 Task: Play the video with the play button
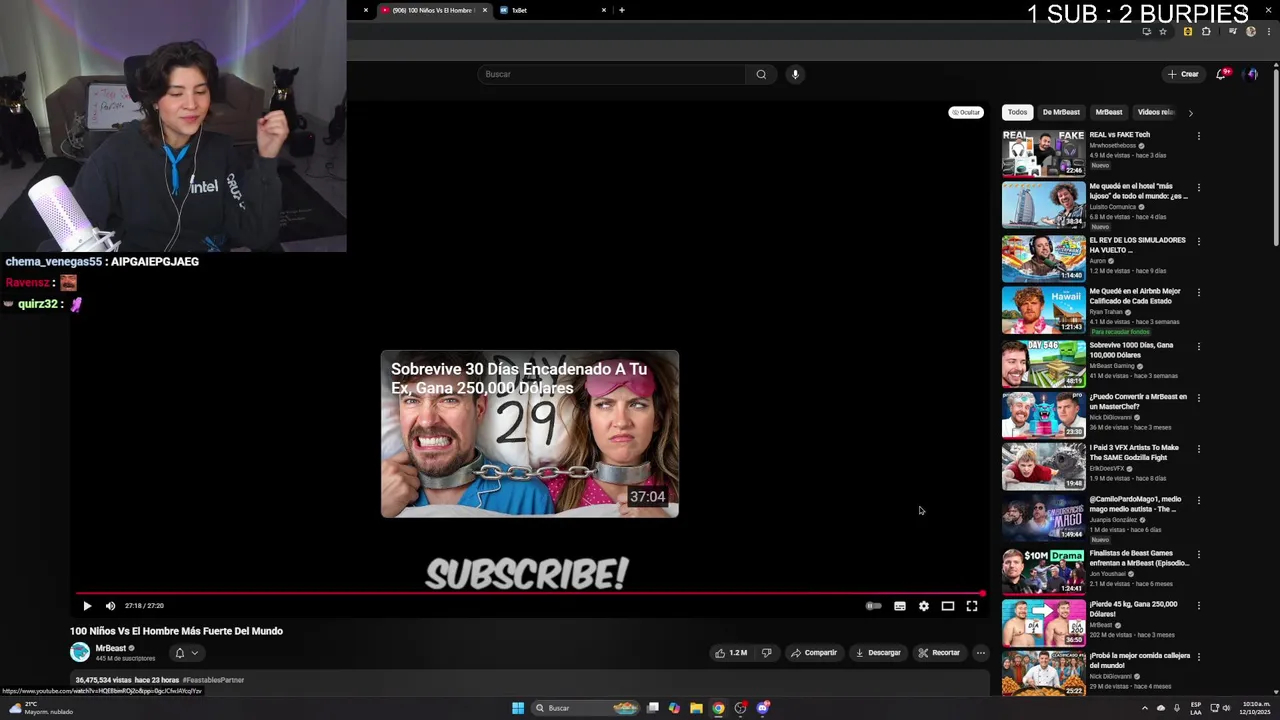tap(87, 606)
